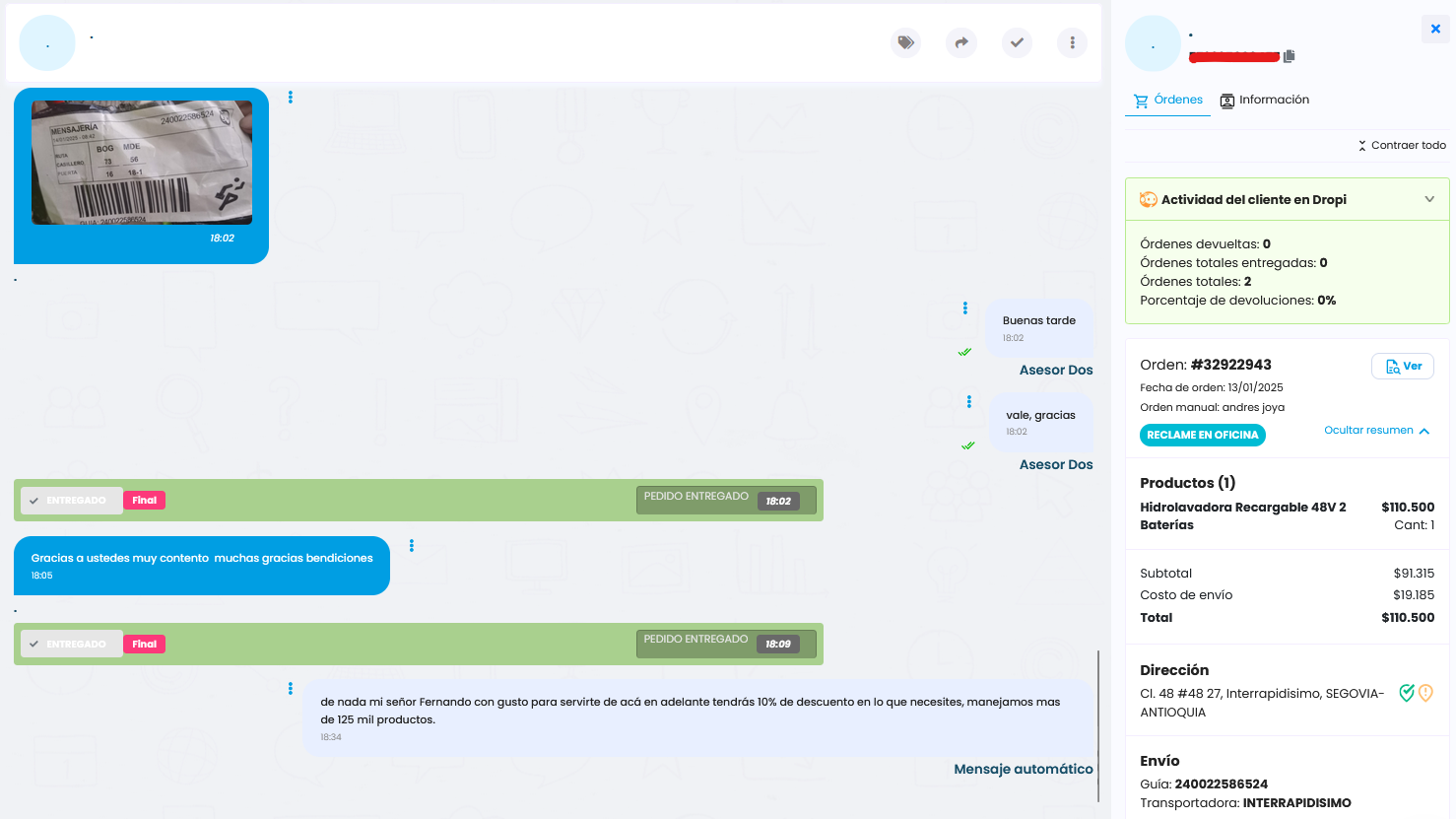
Task: Collapse Actividad del cliente en Dropi panel
Action: (x=1429, y=199)
